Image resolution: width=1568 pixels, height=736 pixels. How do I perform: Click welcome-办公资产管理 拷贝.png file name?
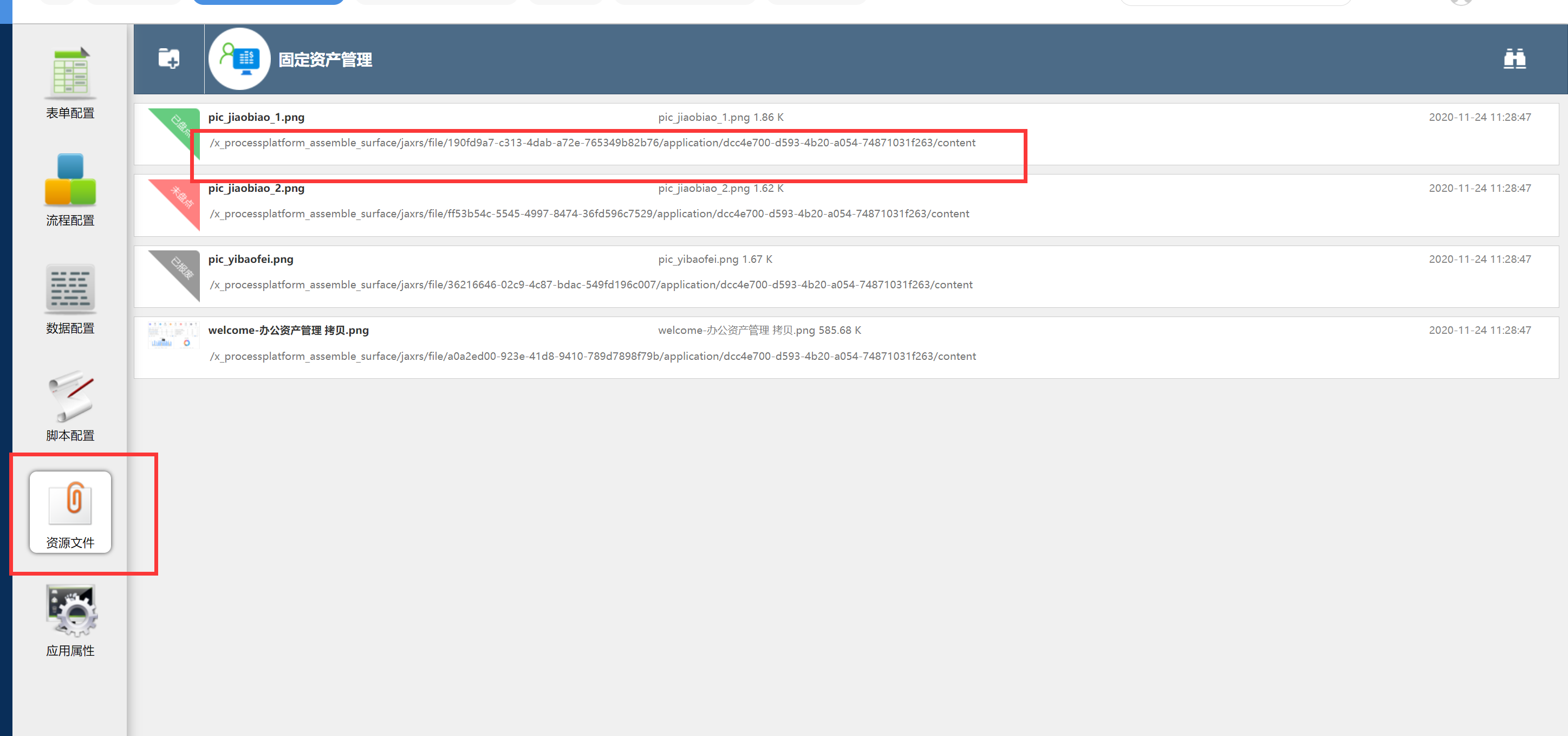(x=289, y=330)
